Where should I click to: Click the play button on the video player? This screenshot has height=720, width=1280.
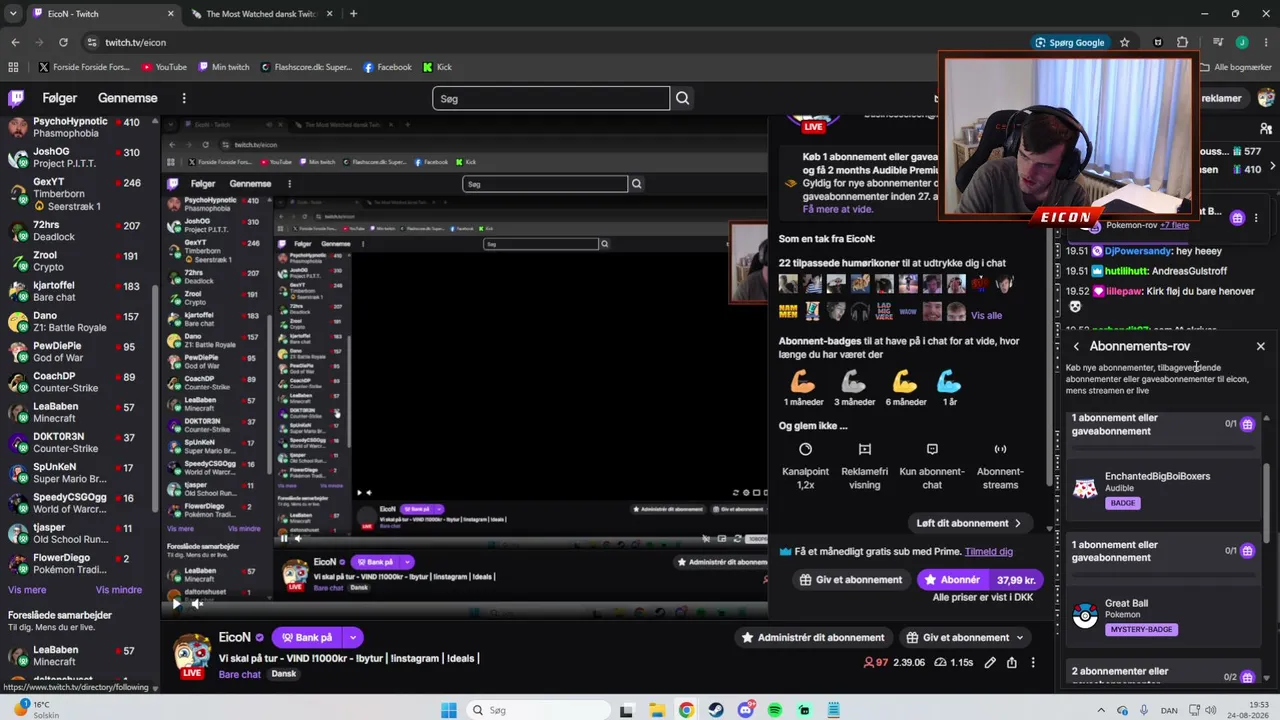pyautogui.click(x=176, y=603)
